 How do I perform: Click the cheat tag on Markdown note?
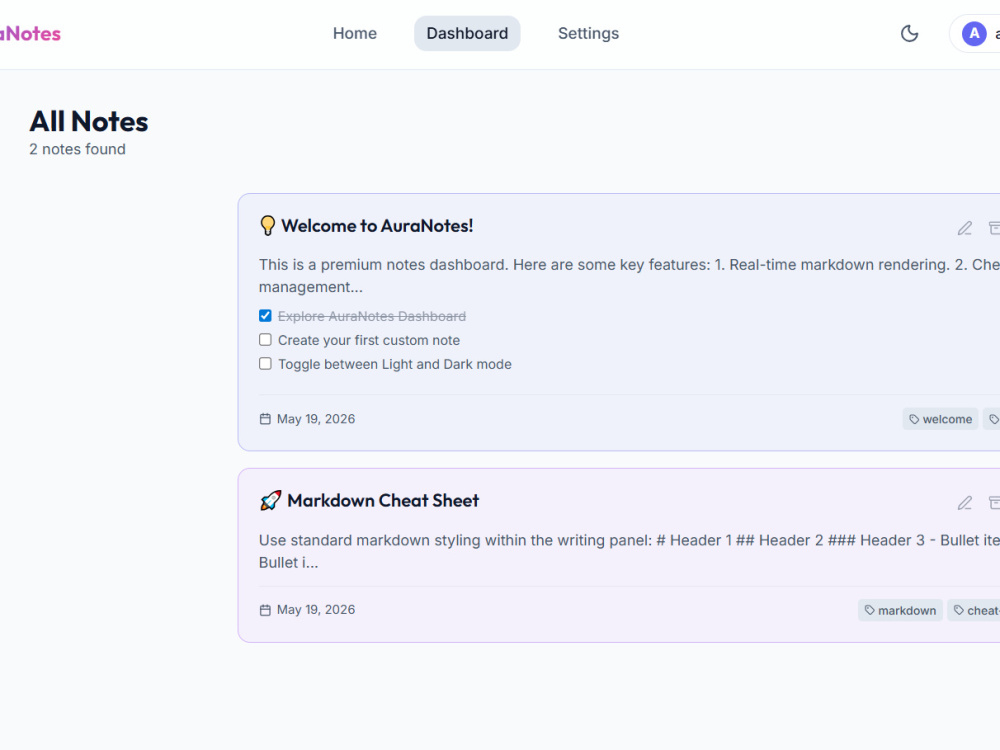pyautogui.click(x=974, y=610)
